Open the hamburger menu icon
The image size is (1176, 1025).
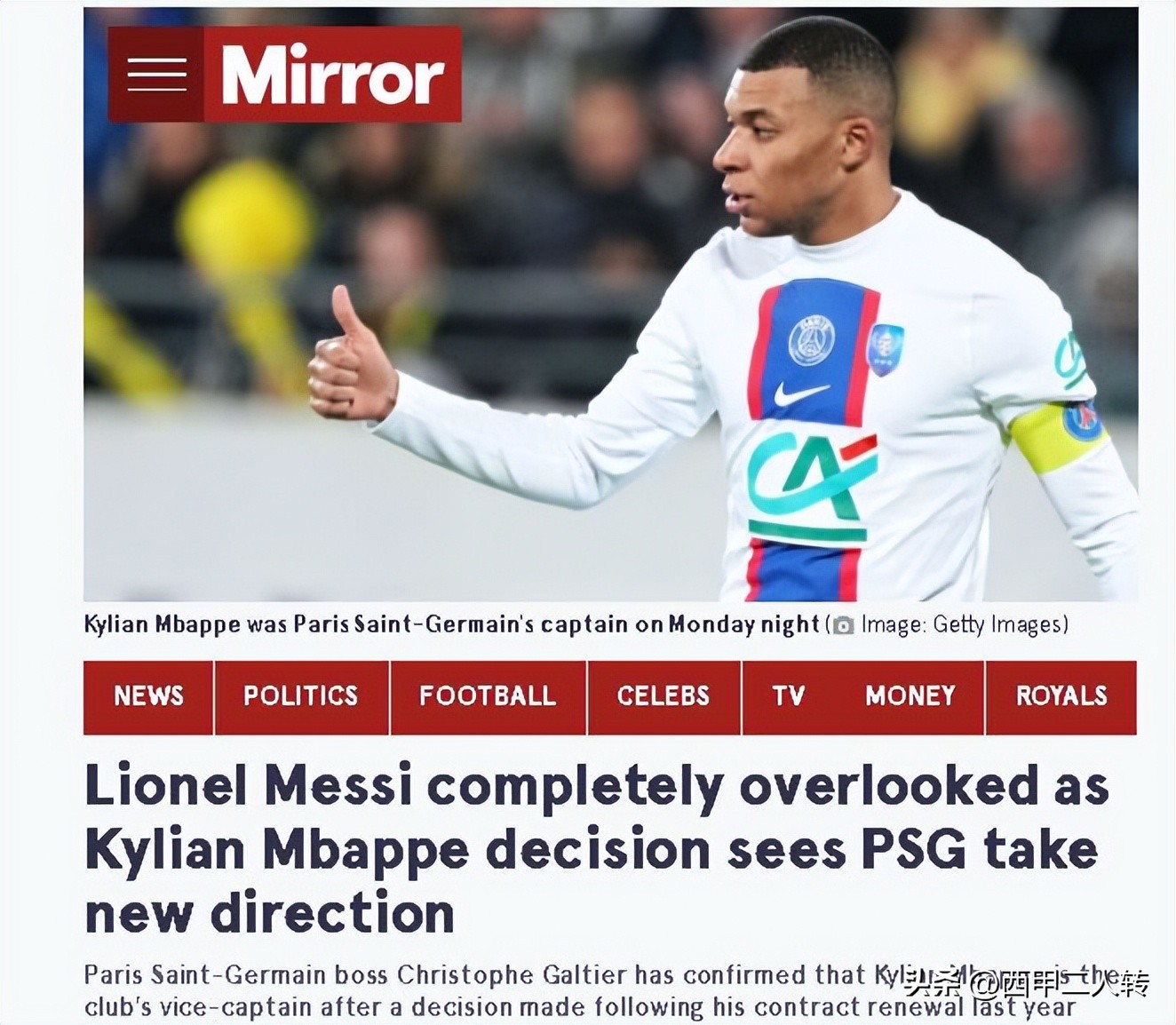pyautogui.click(x=156, y=75)
